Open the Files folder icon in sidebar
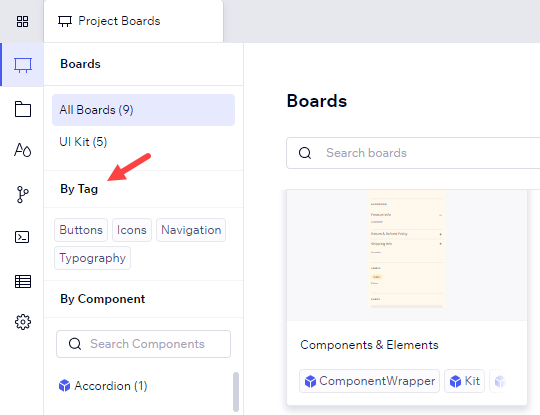540x415 pixels. point(23,109)
